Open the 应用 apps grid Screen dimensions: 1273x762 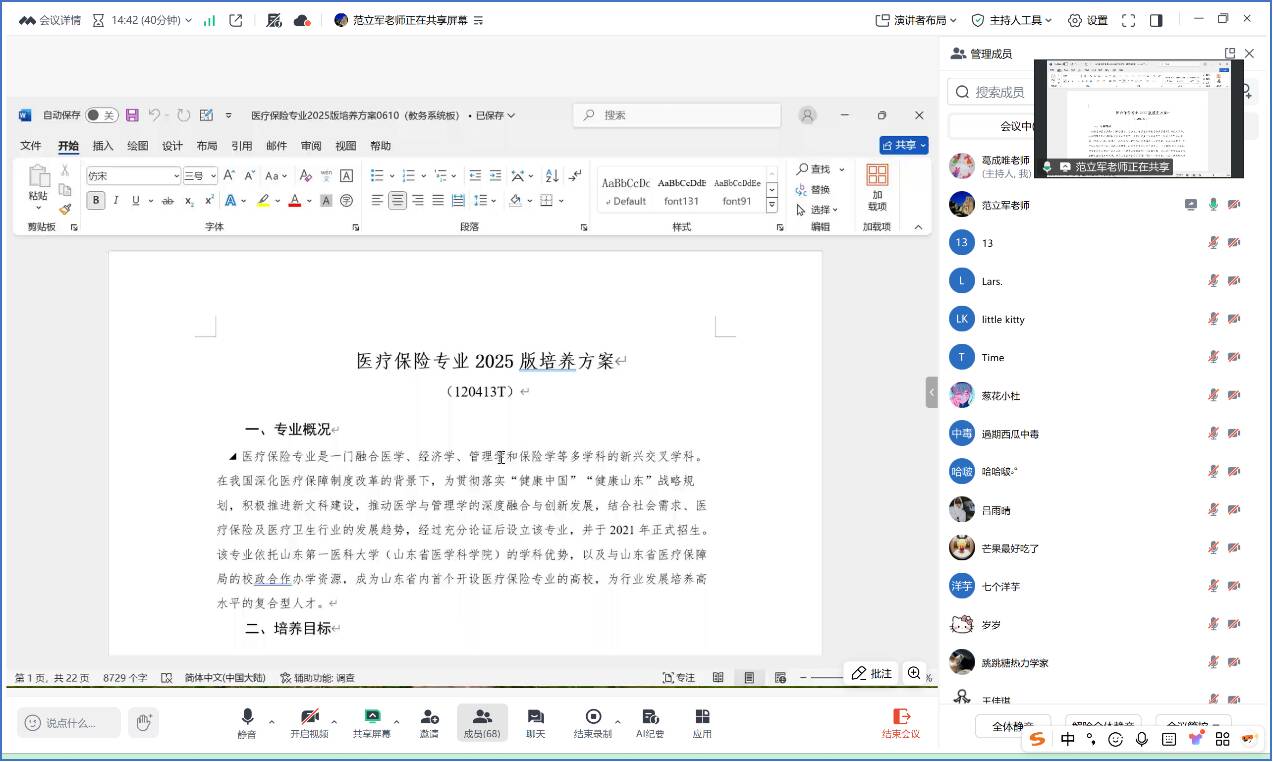[x=702, y=722]
